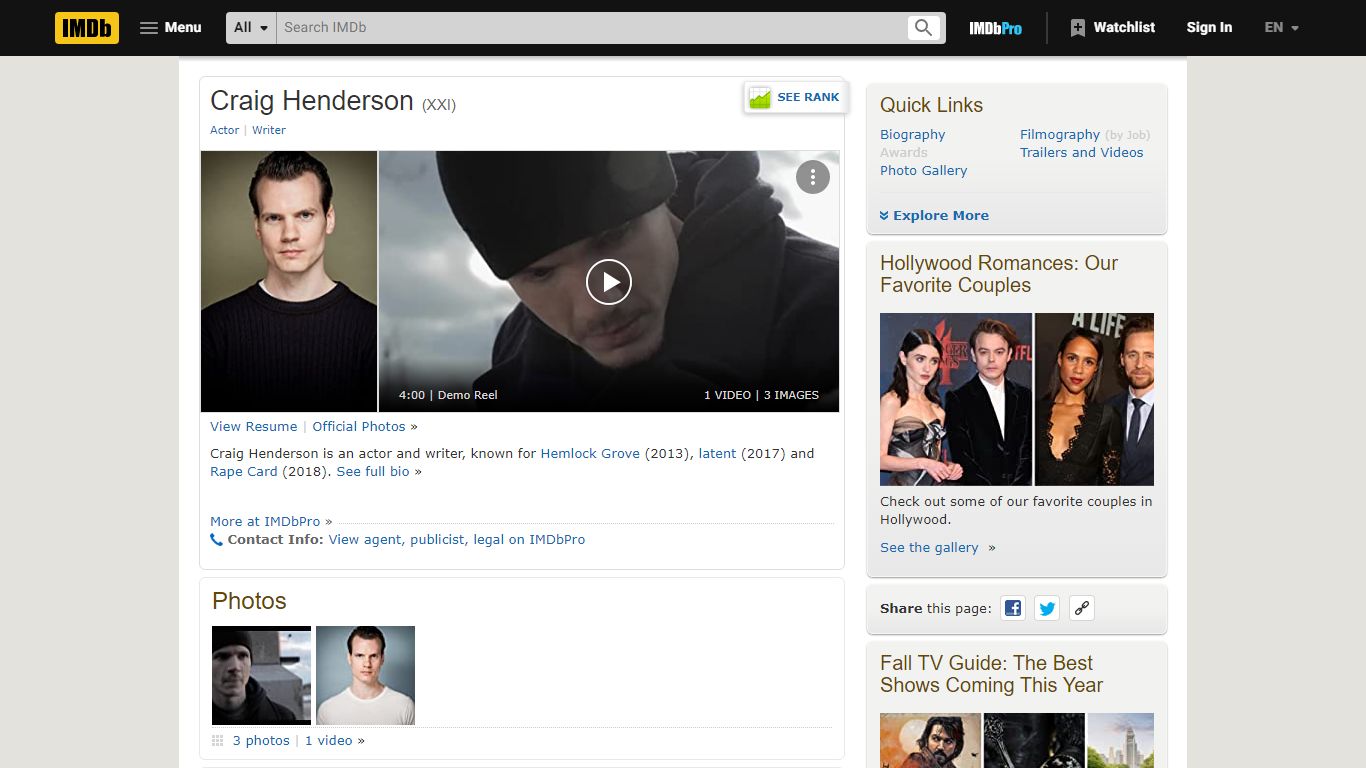Open Hollywood Romances couple photo on right
This screenshot has width=1366, height=768.
click(1094, 399)
